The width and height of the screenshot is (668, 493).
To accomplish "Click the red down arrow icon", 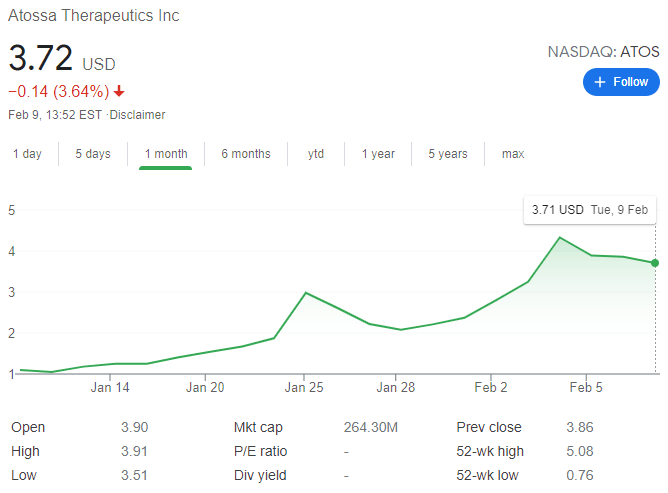I will [x=120, y=92].
